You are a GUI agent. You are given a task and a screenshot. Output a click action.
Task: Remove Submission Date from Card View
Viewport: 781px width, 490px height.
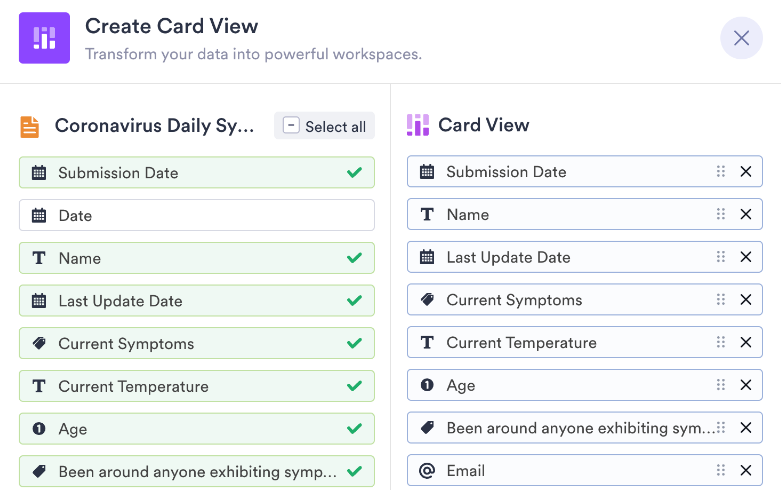[745, 172]
